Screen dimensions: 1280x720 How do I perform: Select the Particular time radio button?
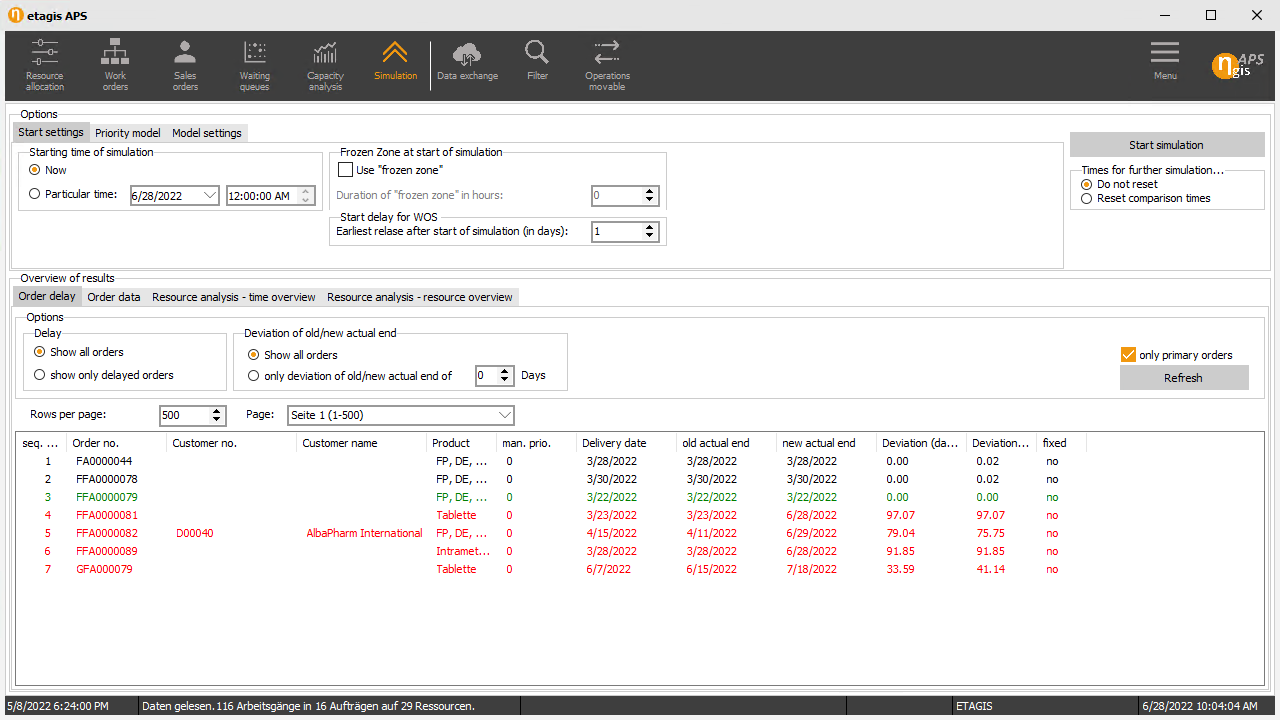point(35,194)
